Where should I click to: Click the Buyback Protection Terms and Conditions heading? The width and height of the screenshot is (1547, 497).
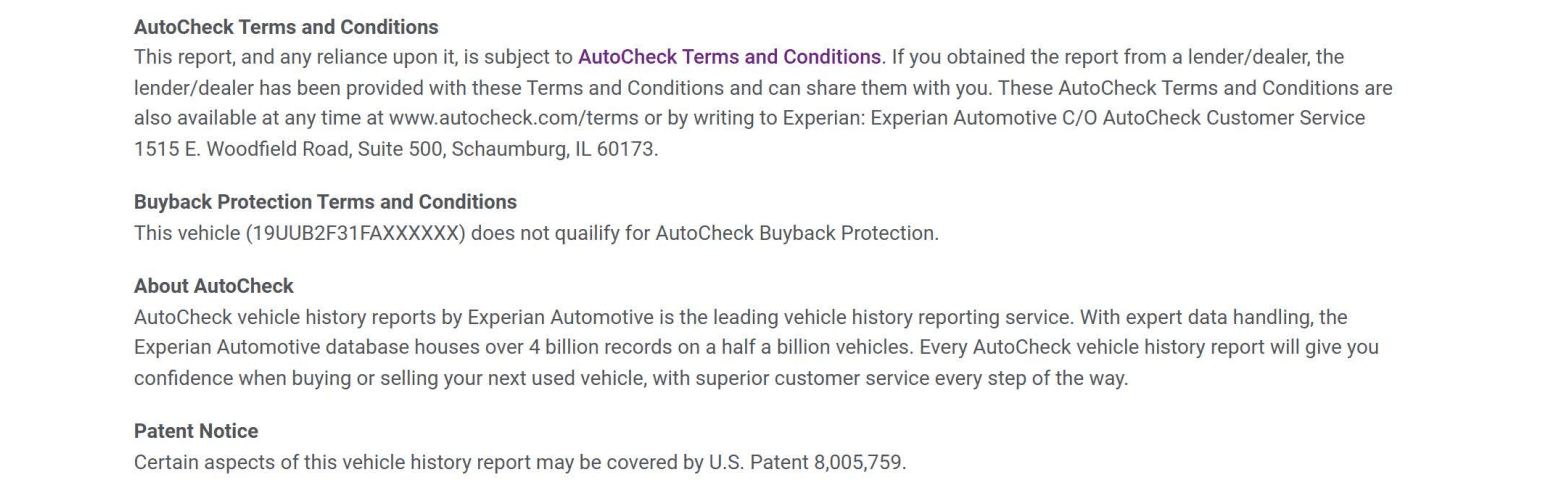tap(325, 202)
